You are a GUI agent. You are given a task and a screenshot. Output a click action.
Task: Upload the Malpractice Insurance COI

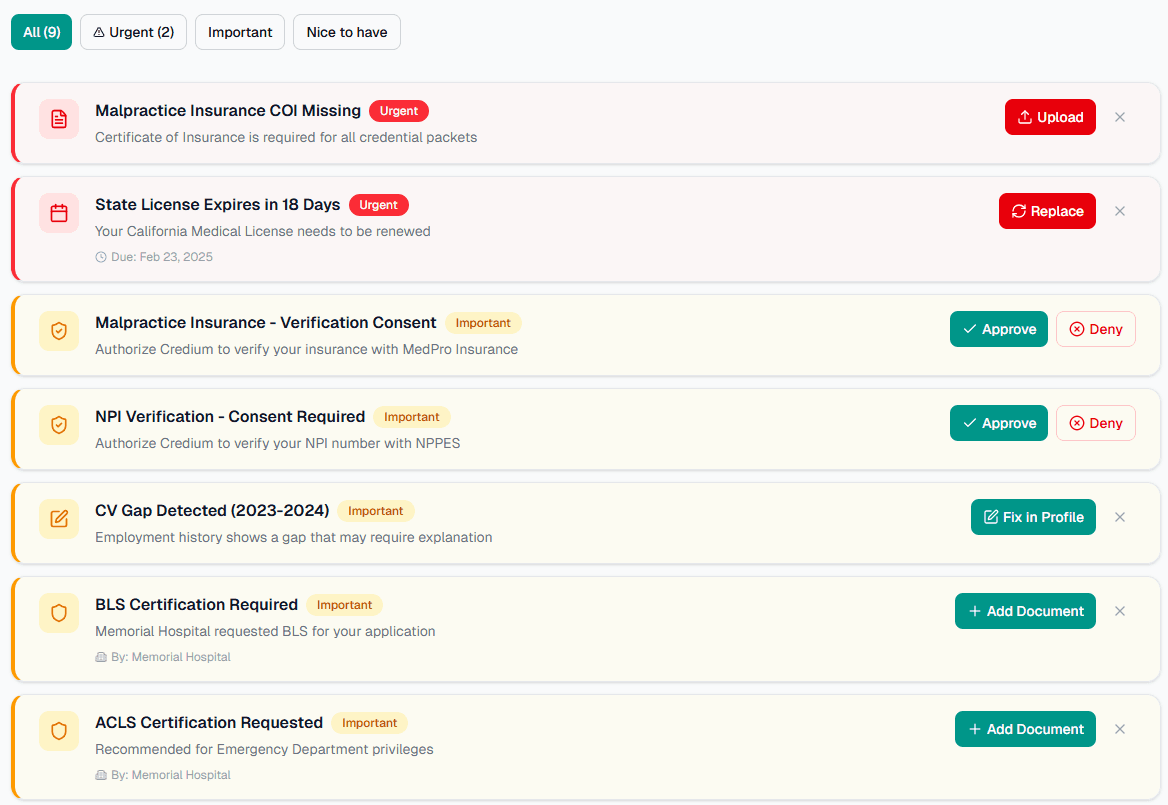pyautogui.click(x=1050, y=117)
